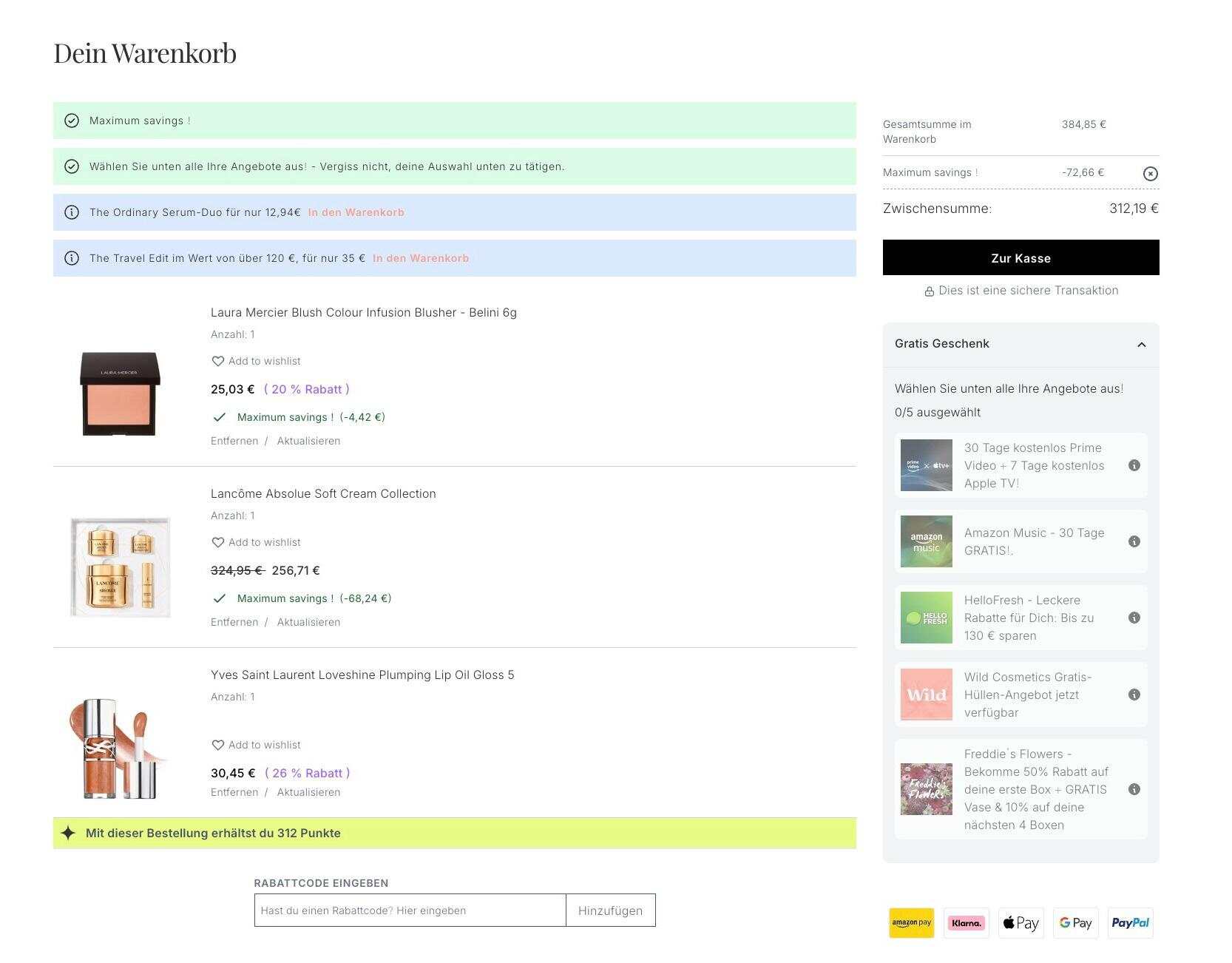Remove the Maximum savings discount with the x icon

(x=1150, y=174)
